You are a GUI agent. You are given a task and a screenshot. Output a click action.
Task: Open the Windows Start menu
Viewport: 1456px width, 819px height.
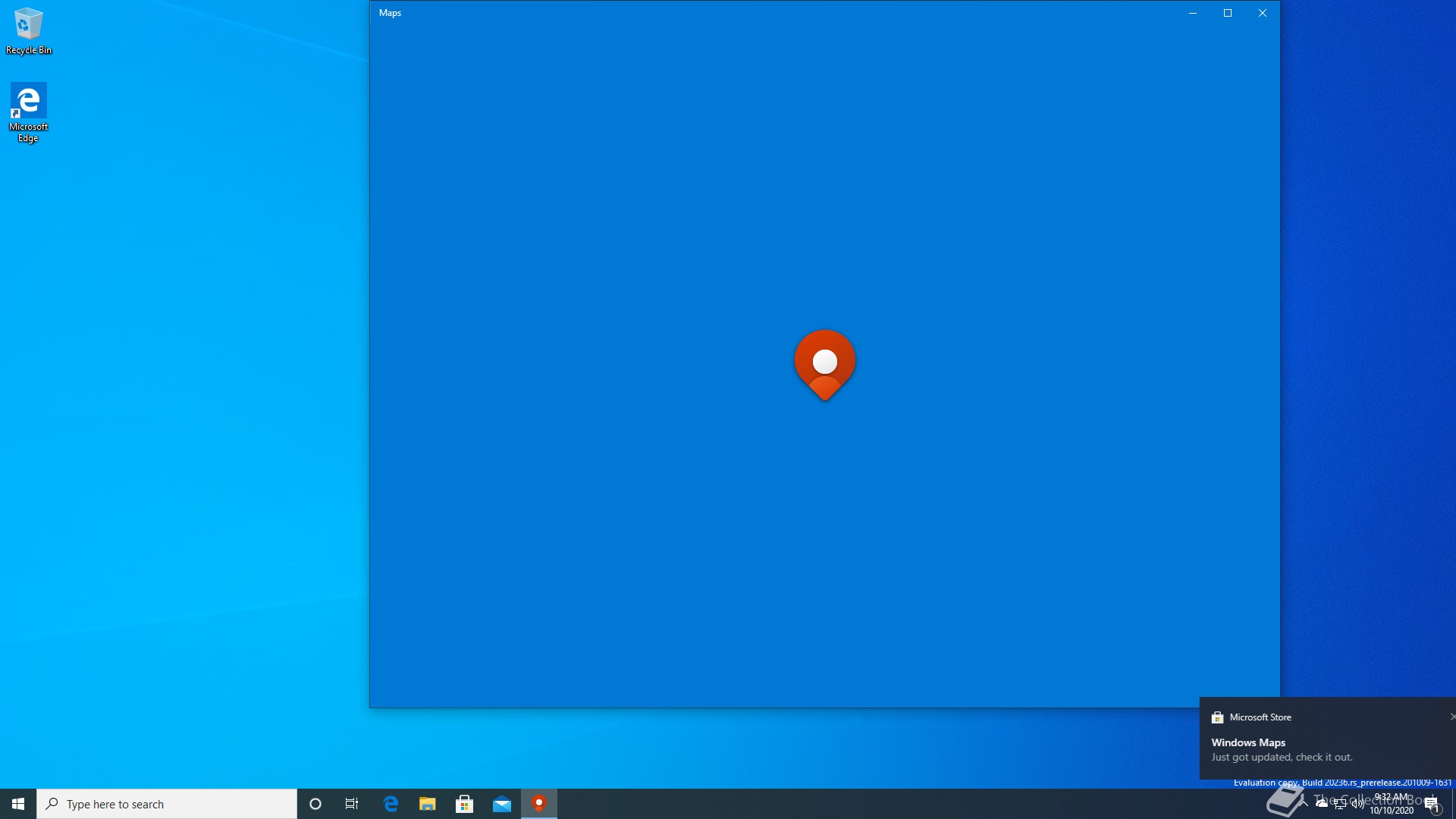[x=18, y=804]
